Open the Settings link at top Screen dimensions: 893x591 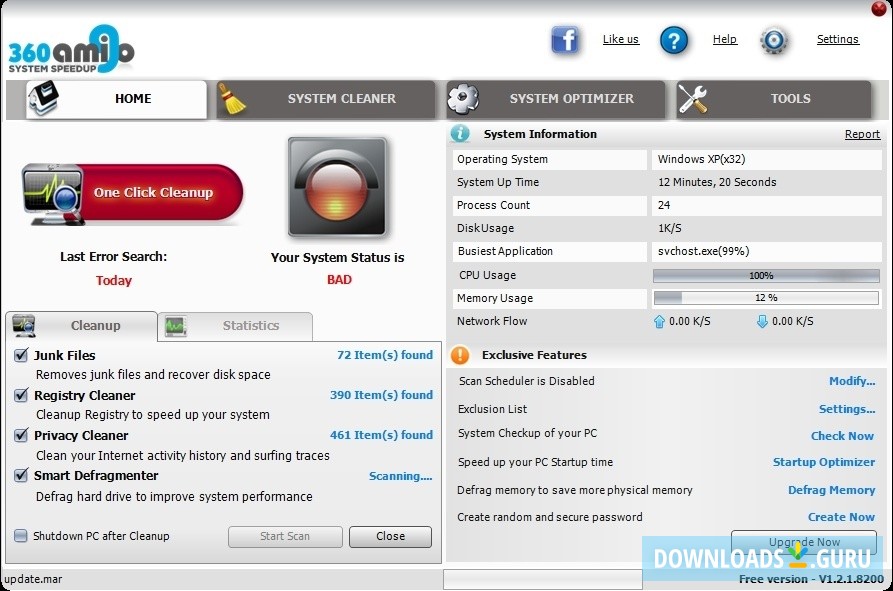tap(838, 39)
